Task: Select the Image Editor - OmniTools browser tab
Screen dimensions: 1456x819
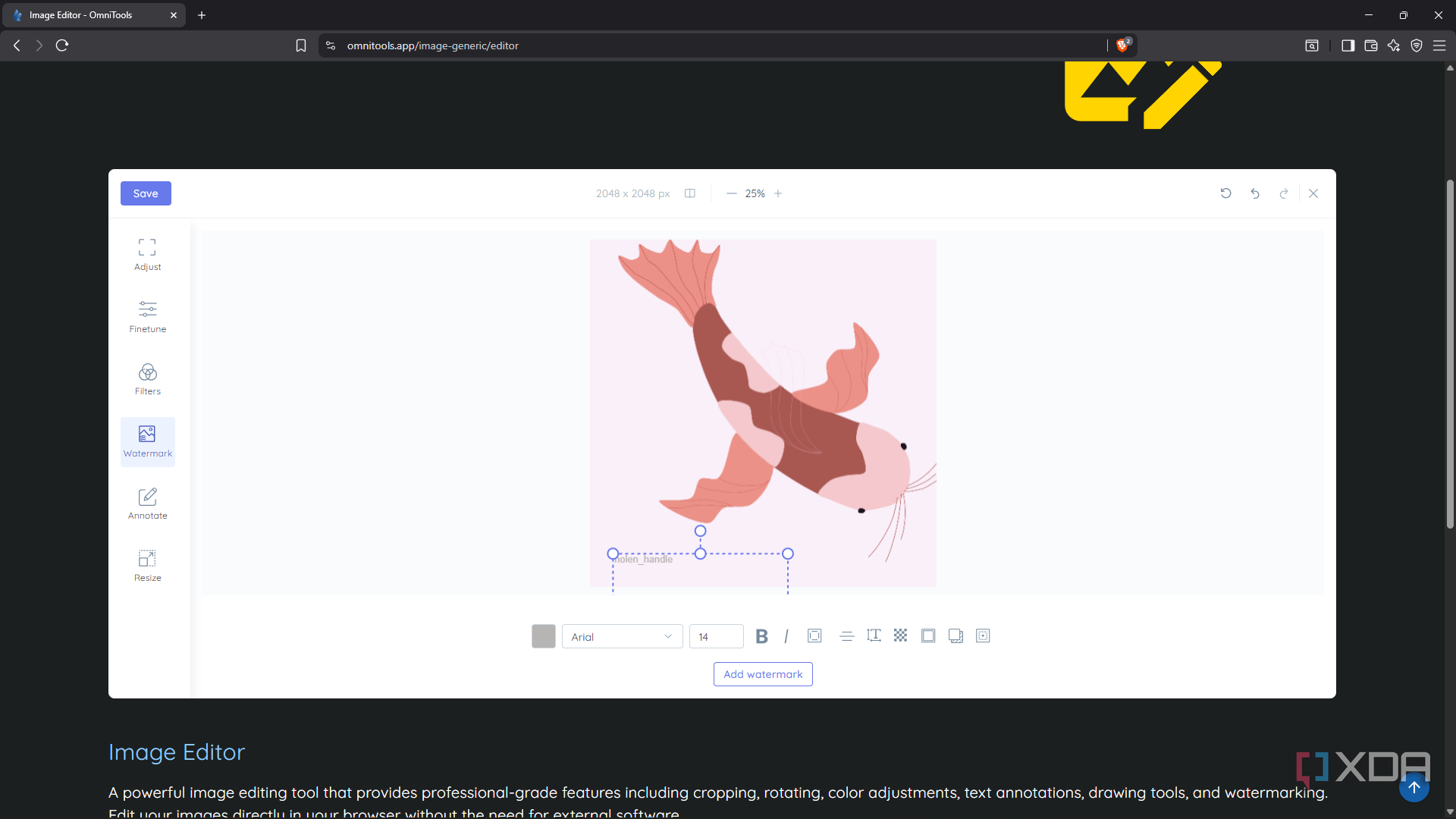Action: point(93,15)
